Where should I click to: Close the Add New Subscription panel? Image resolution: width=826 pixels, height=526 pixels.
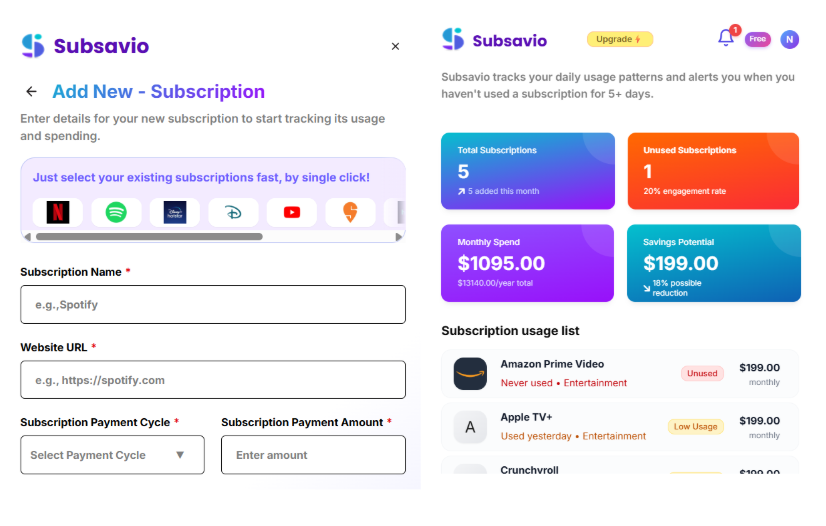(395, 46)
